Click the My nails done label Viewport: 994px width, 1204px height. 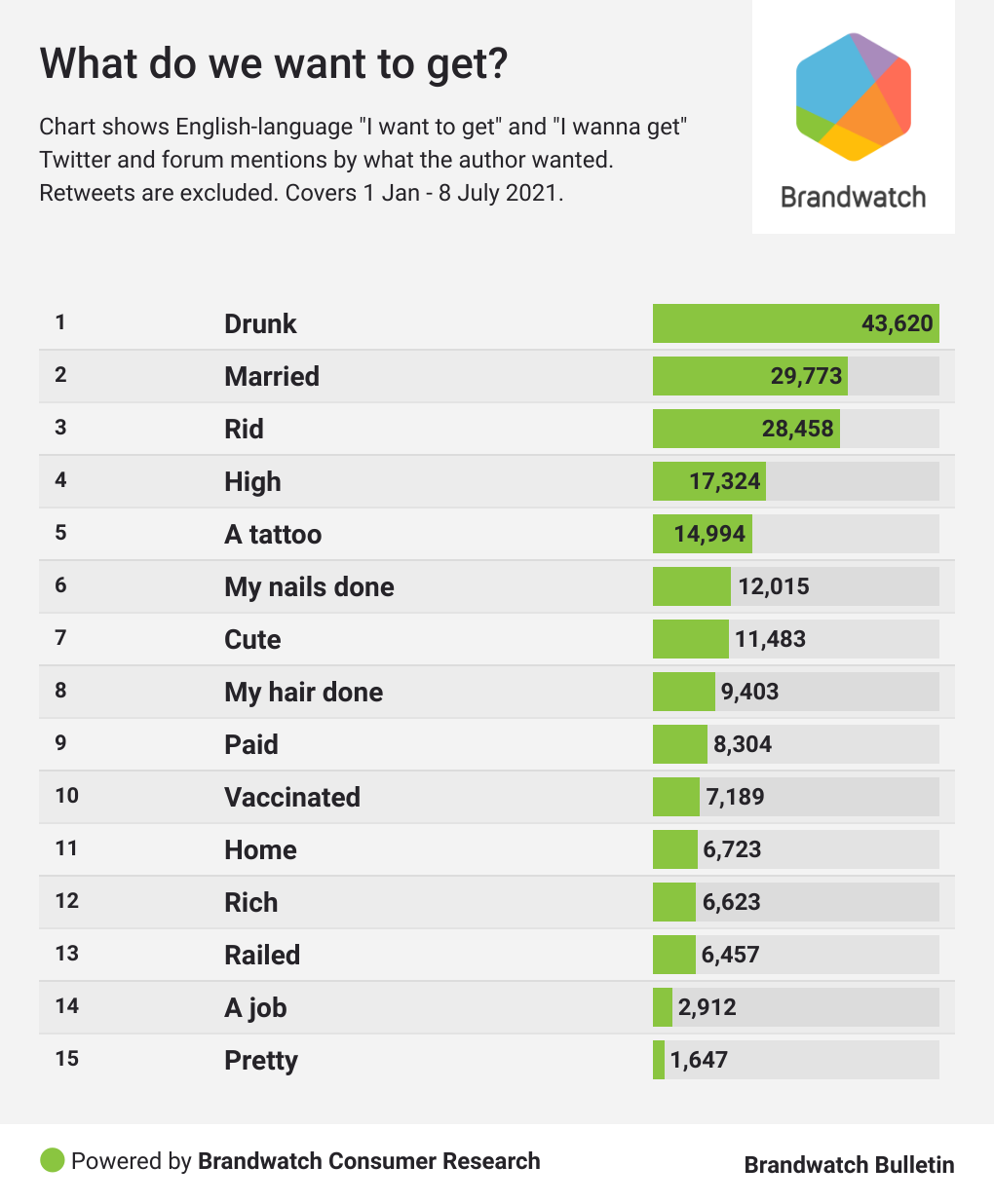(x=309, y=586)
